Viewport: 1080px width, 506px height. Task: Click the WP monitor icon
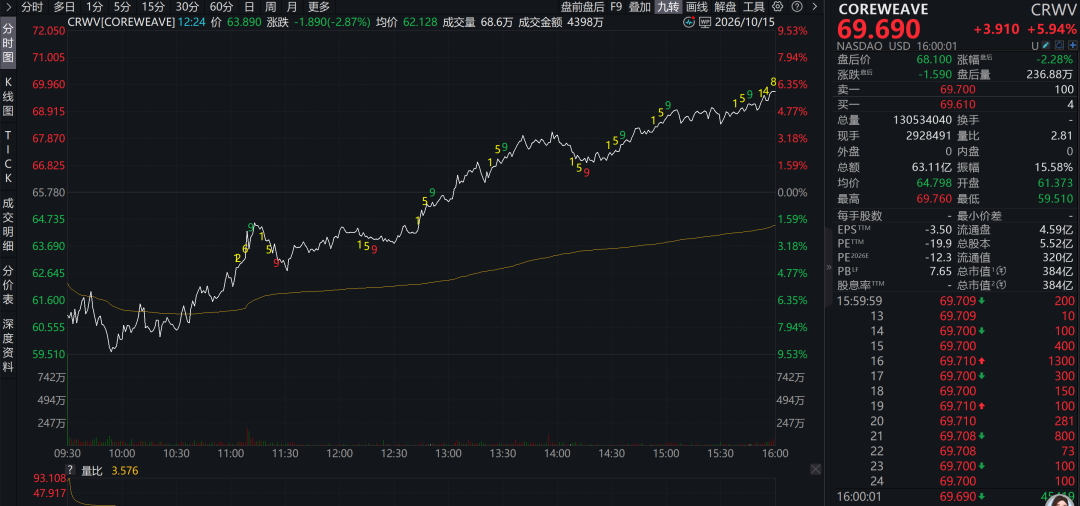point(705,22)
